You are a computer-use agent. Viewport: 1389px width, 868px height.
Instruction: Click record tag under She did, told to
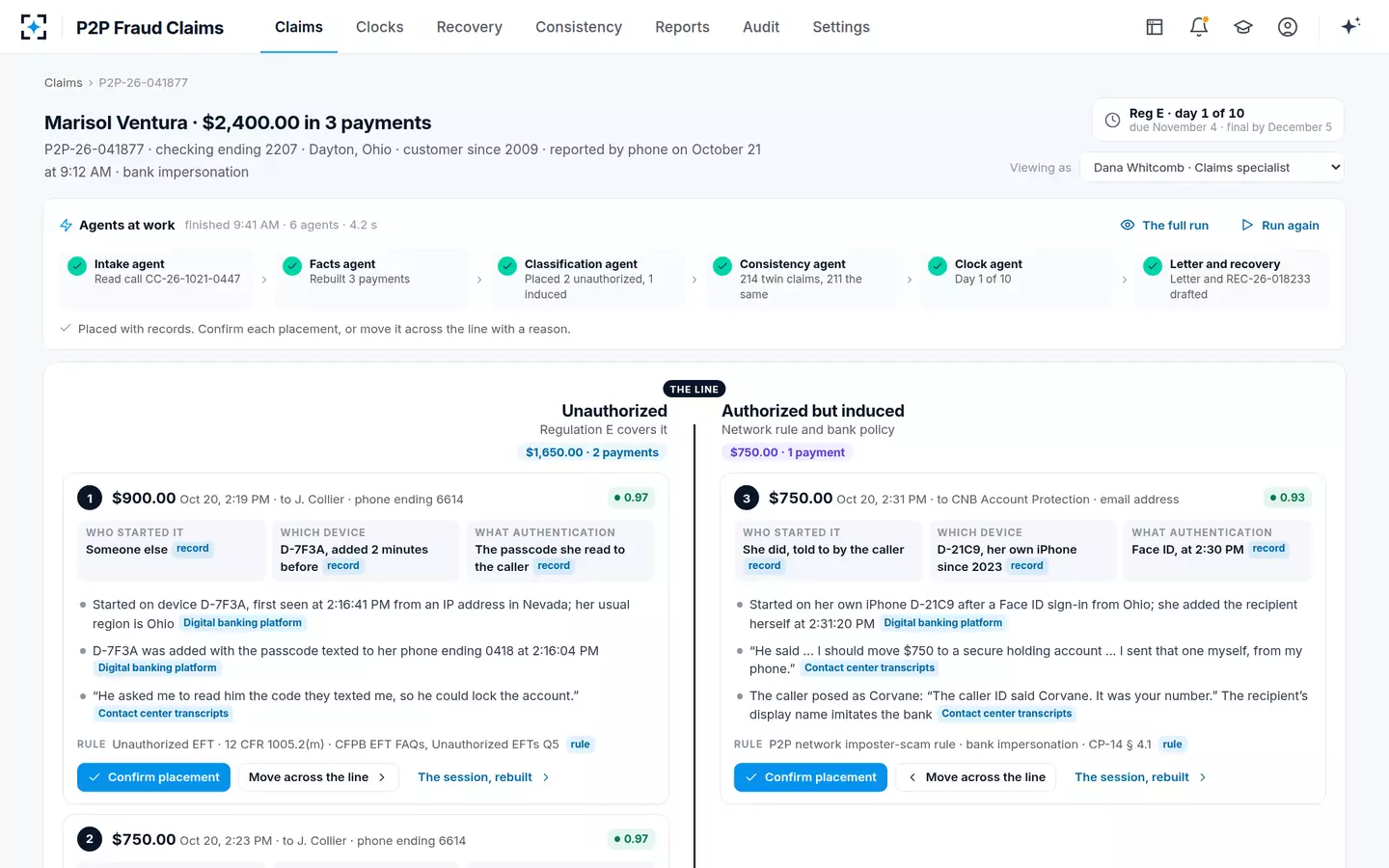[764, 566]
